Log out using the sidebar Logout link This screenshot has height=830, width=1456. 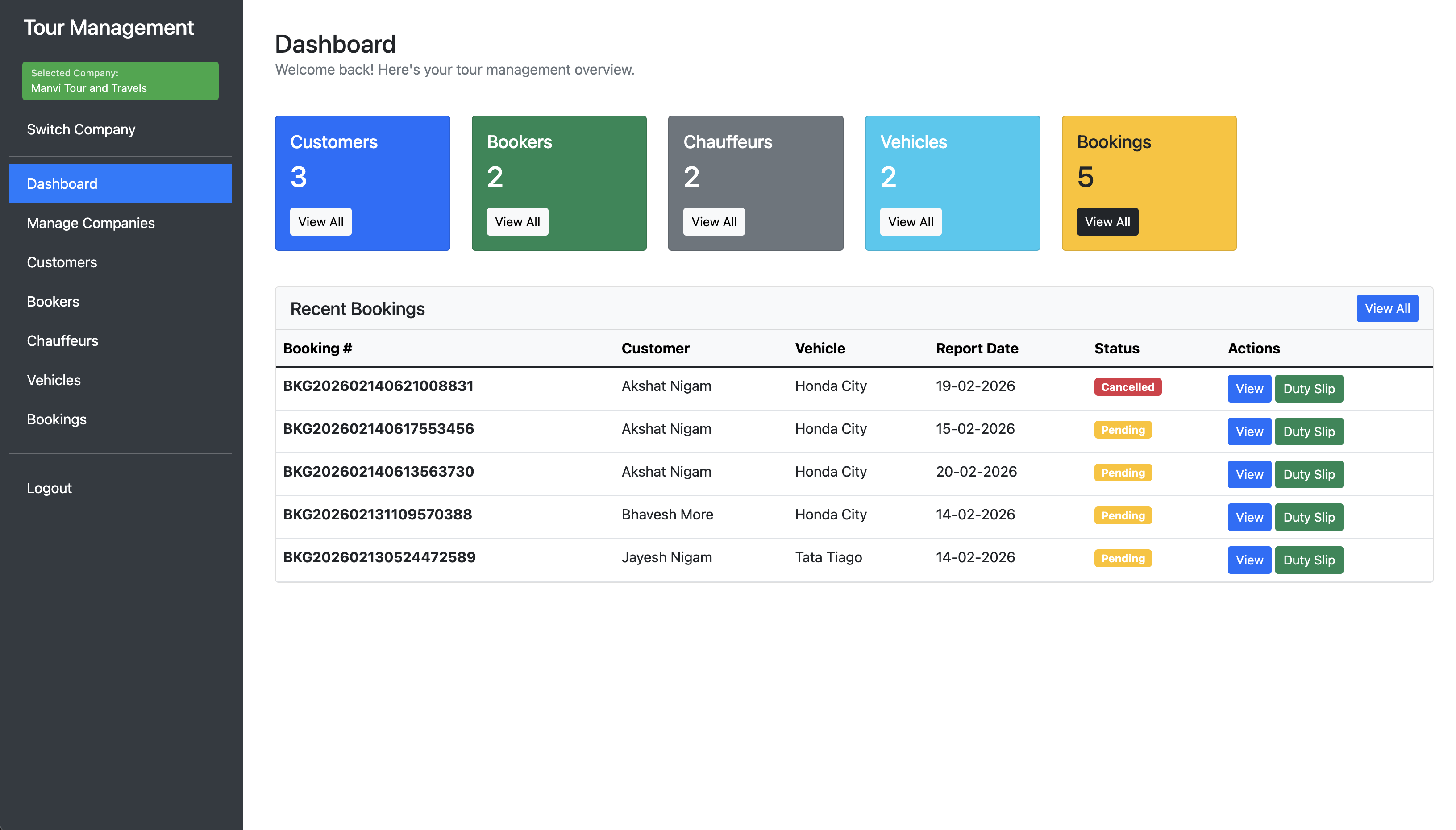click(x=49, y=488)
